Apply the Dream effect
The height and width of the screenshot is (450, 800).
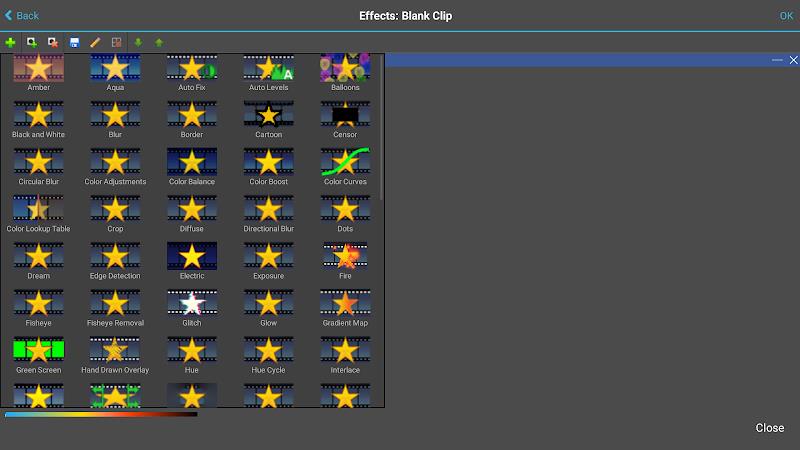pos(38,261)
